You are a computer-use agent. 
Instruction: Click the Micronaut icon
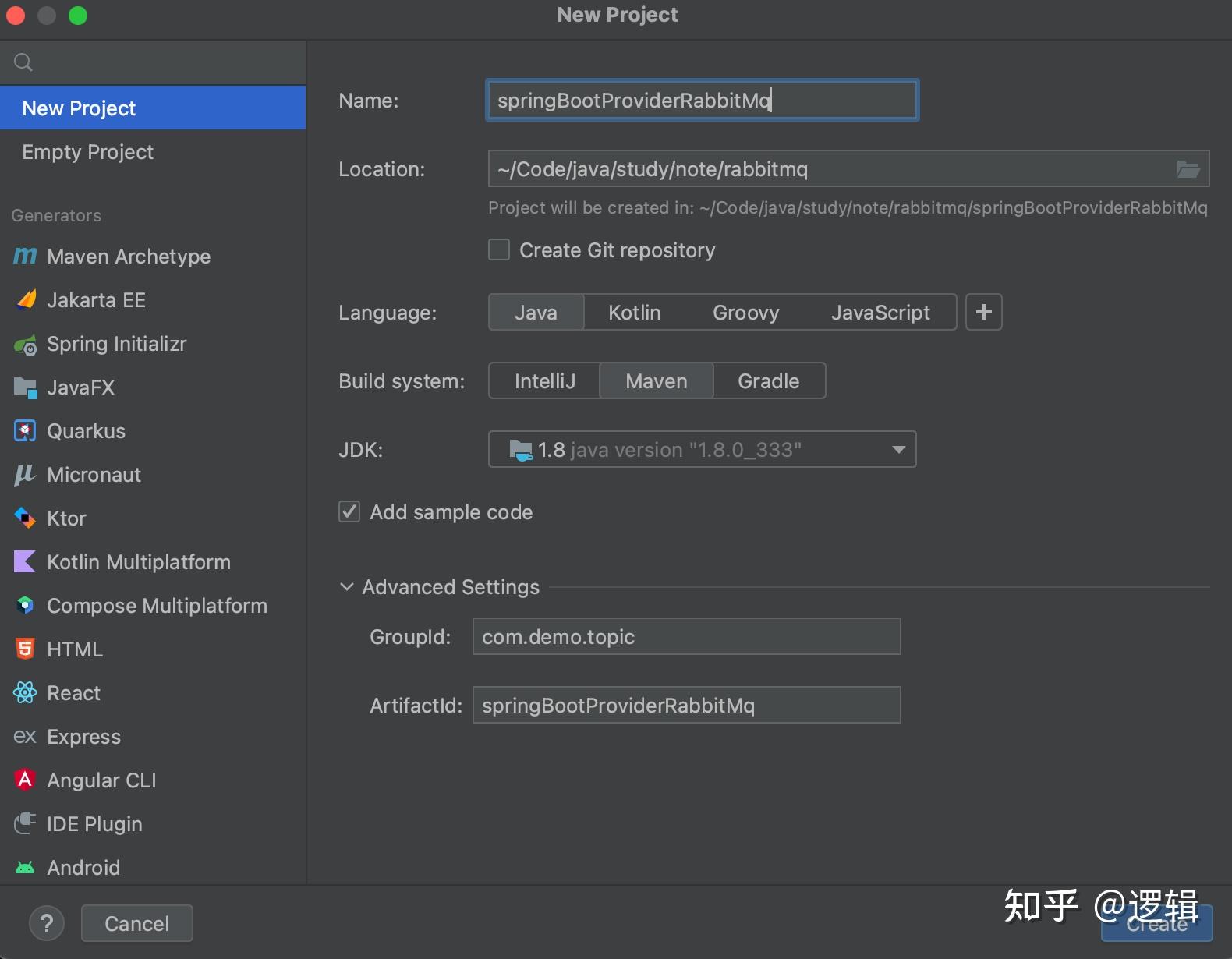pos(25,475)
